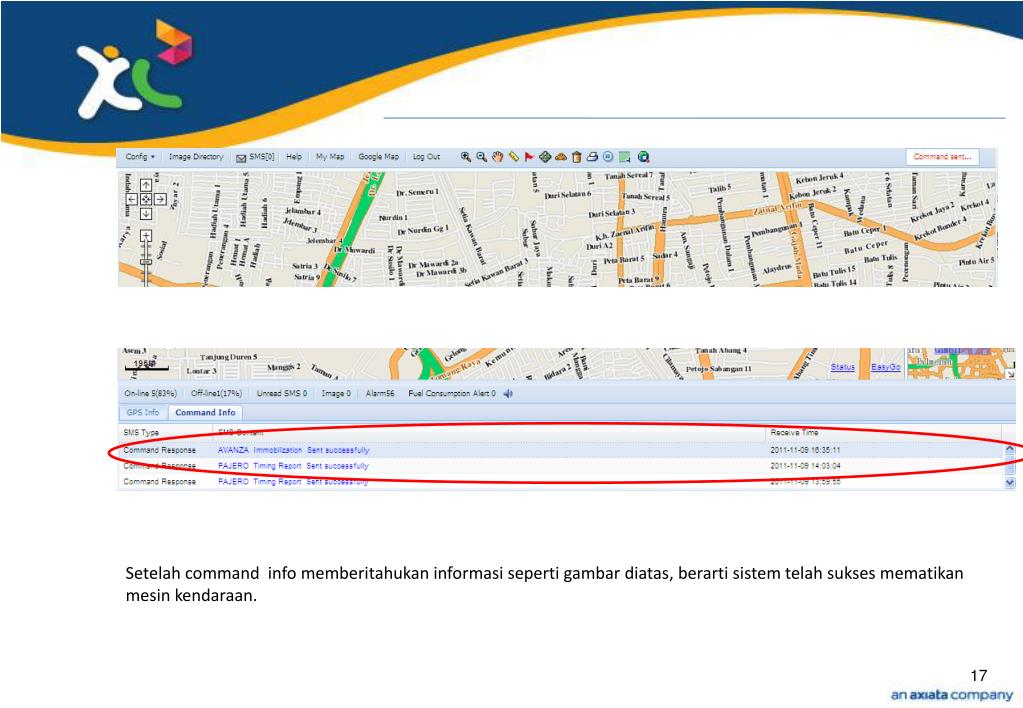The height and width of the screenshot is (708, 1023).
Task: Pick the ruler distance measuring tool
Action: pyautogui.click(x=513, y=157)
